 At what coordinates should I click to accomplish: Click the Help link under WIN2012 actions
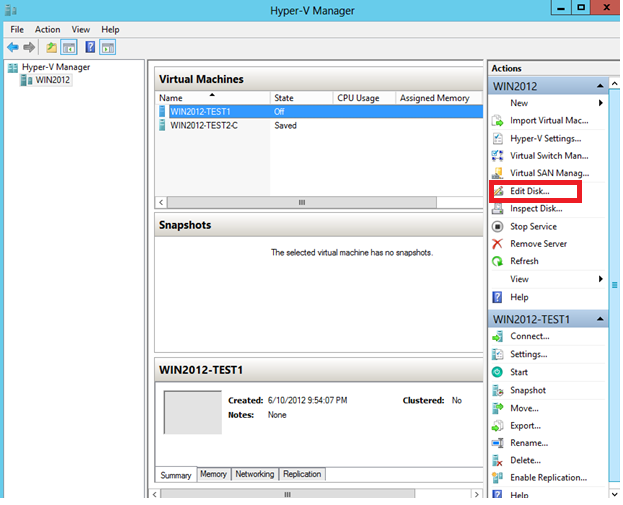point(519,297)
